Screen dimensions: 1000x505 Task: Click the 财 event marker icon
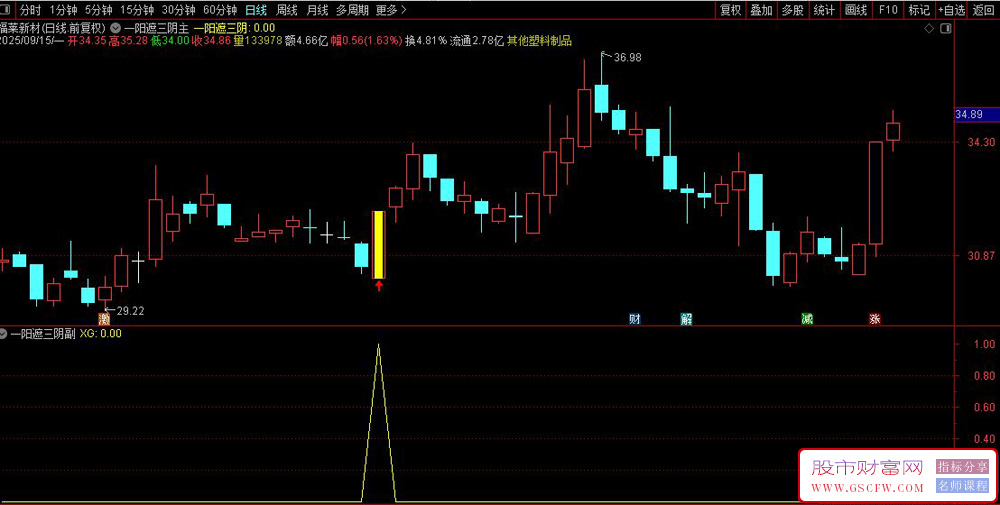(634, 319)
